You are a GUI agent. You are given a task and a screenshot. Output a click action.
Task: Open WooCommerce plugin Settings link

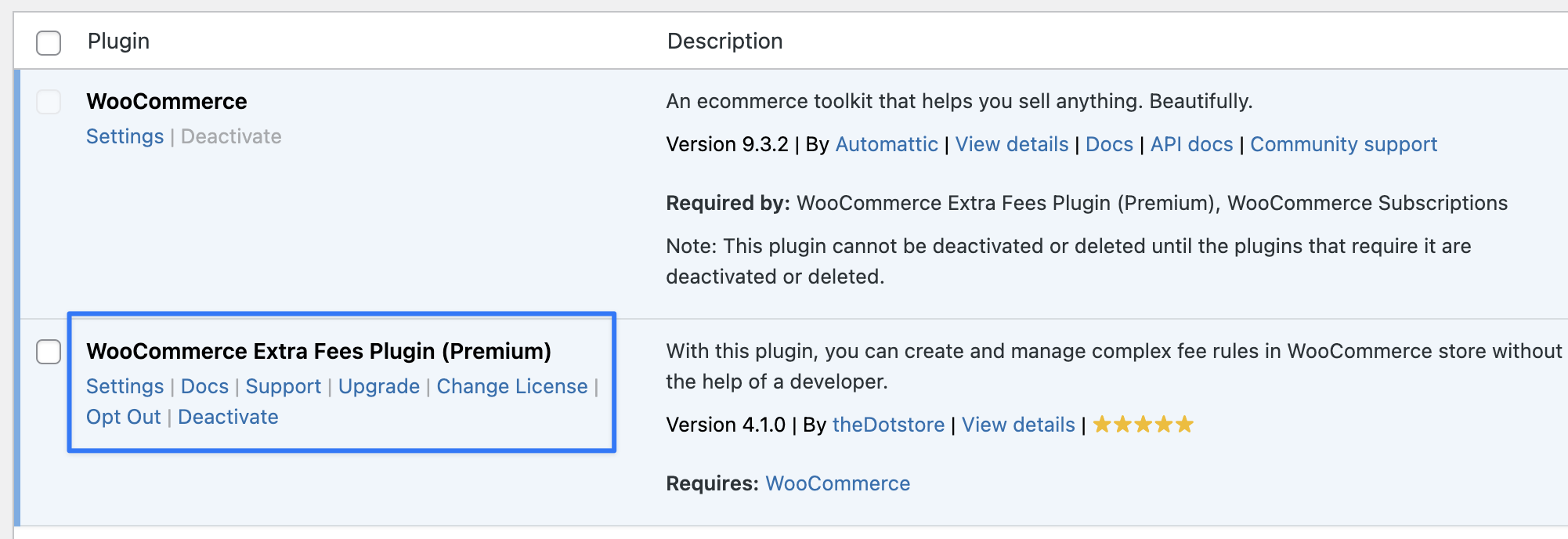point(125,136)
